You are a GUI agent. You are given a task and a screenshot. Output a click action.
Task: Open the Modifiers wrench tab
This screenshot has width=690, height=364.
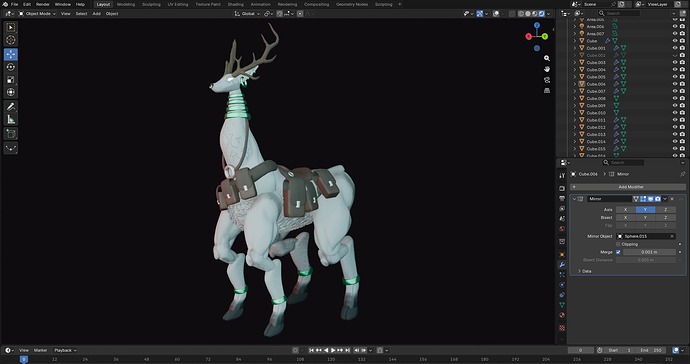pos(562,265)
